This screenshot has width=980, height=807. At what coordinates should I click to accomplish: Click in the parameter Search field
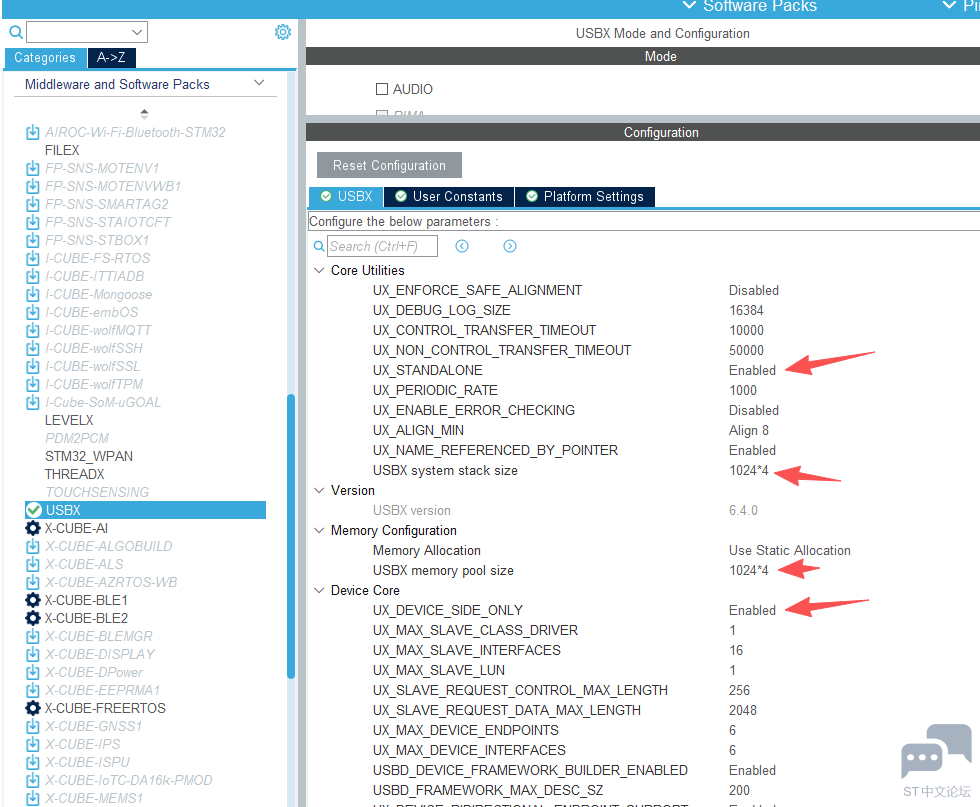pos(382,246)
